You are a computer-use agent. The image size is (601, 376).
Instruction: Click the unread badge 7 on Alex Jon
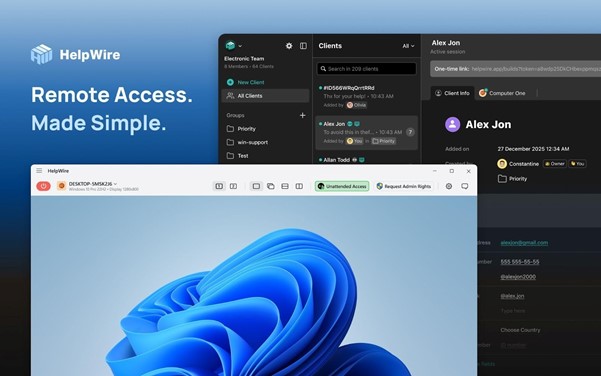pos(410,132)
